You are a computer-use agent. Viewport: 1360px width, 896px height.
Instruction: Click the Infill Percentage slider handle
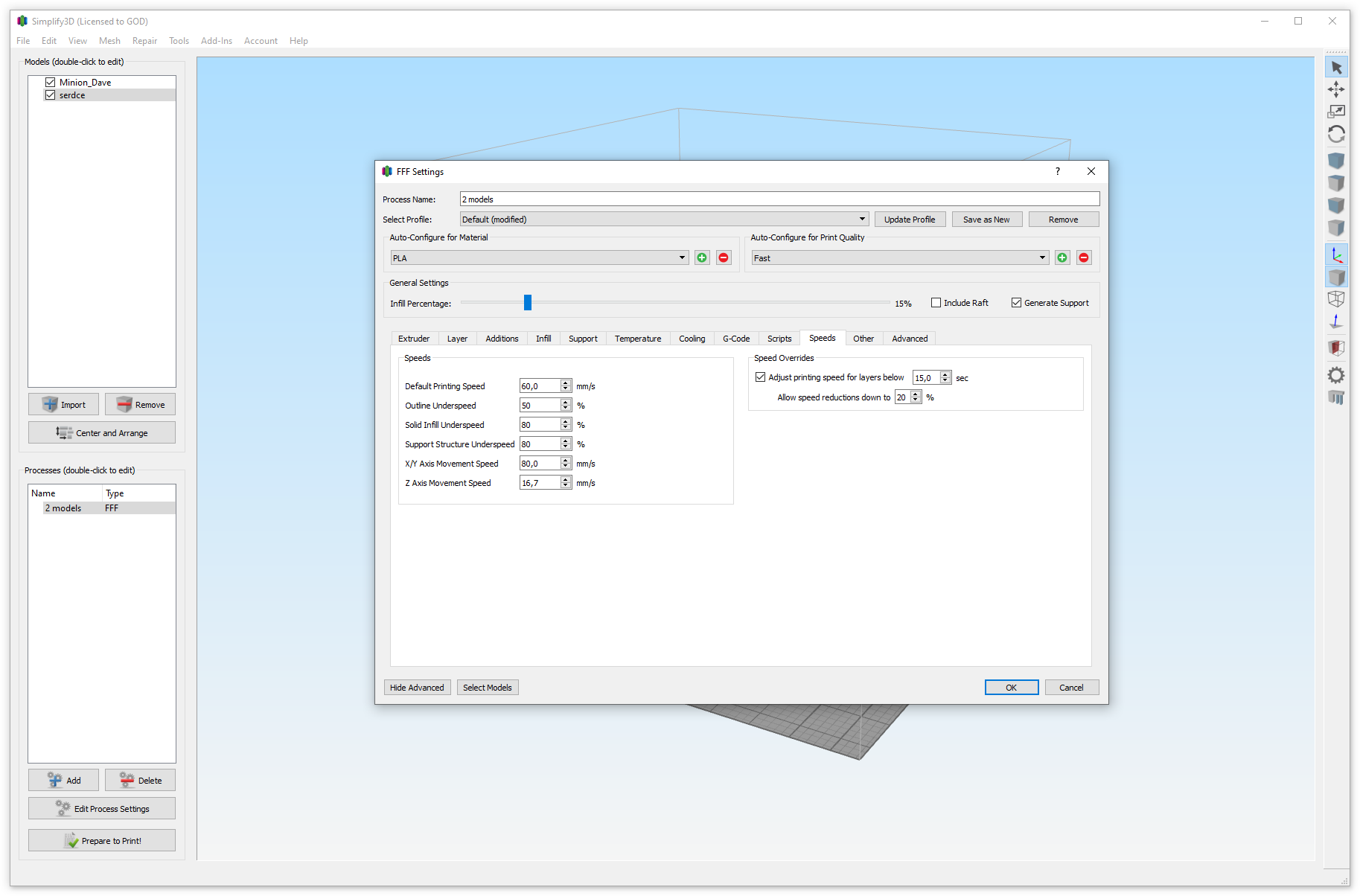(x=528, y=302)
